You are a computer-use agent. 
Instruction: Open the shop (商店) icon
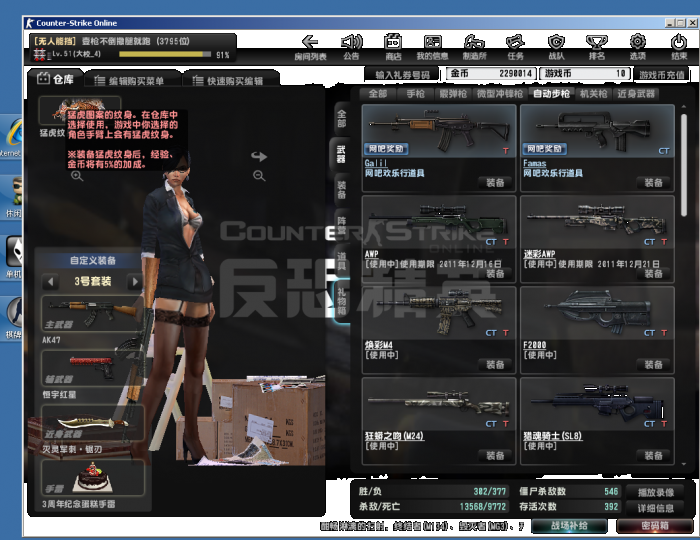(393, 48)
